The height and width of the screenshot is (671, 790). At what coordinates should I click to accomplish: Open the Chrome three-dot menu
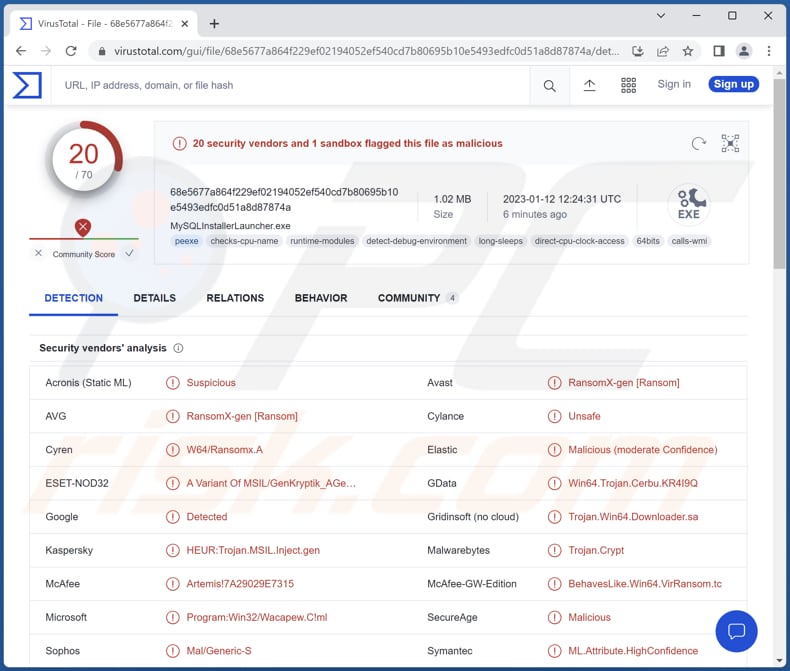pos(769,51)
